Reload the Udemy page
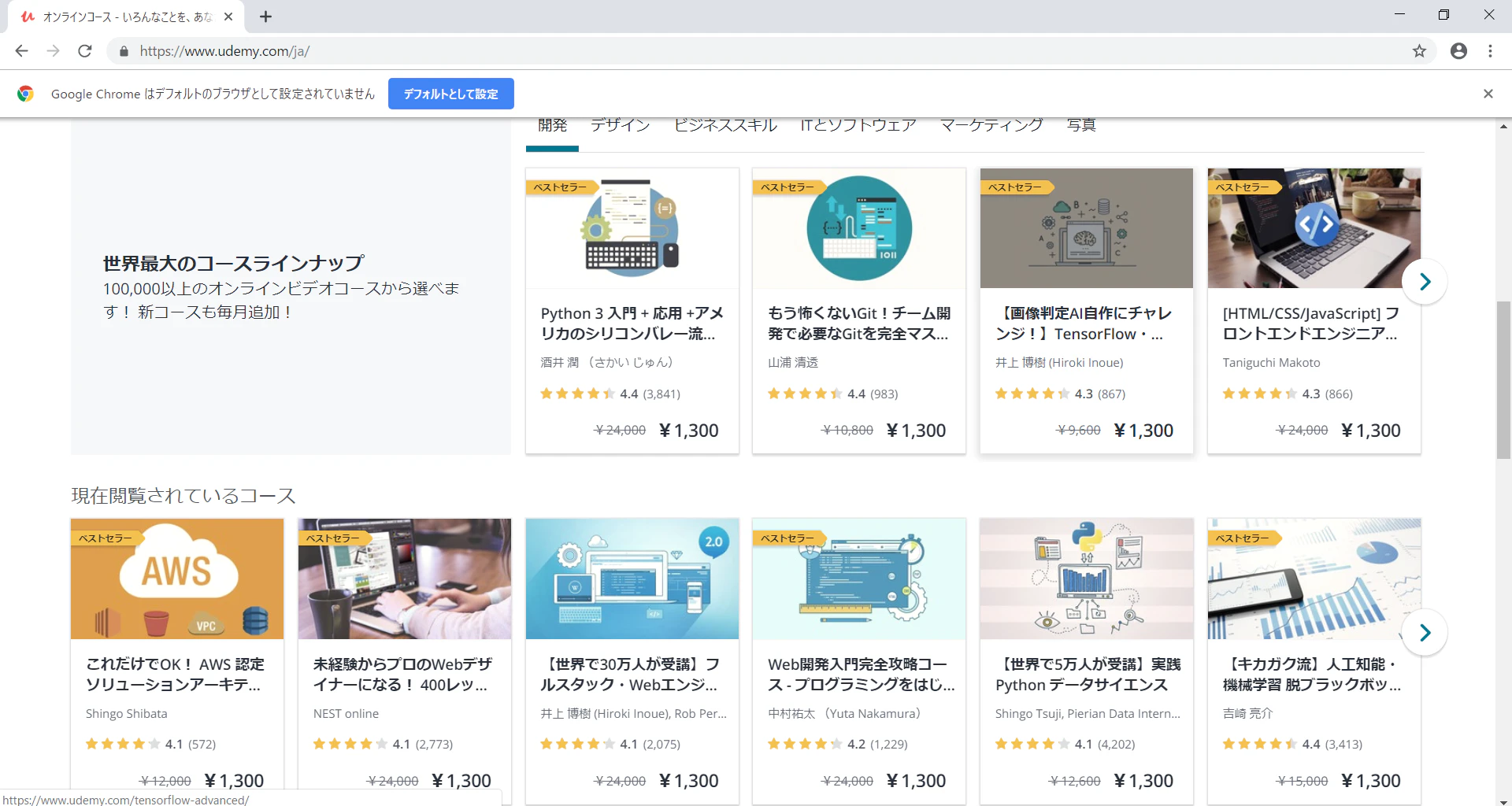 tap(85, 50)
